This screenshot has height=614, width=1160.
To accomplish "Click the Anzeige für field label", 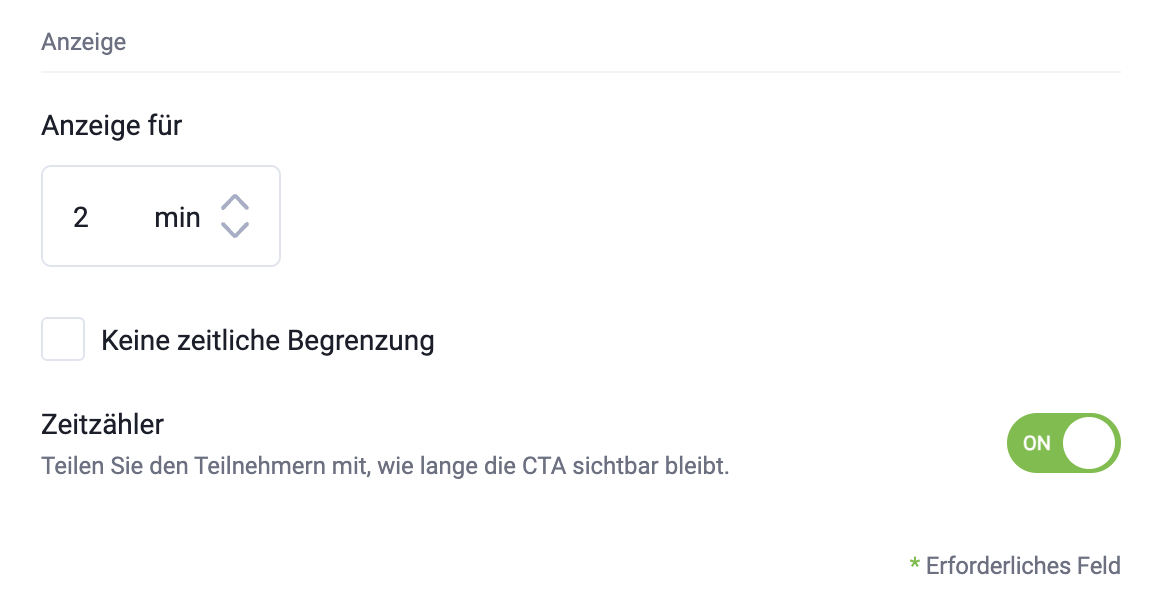I will pyautogui.click(x=112, y=126).
